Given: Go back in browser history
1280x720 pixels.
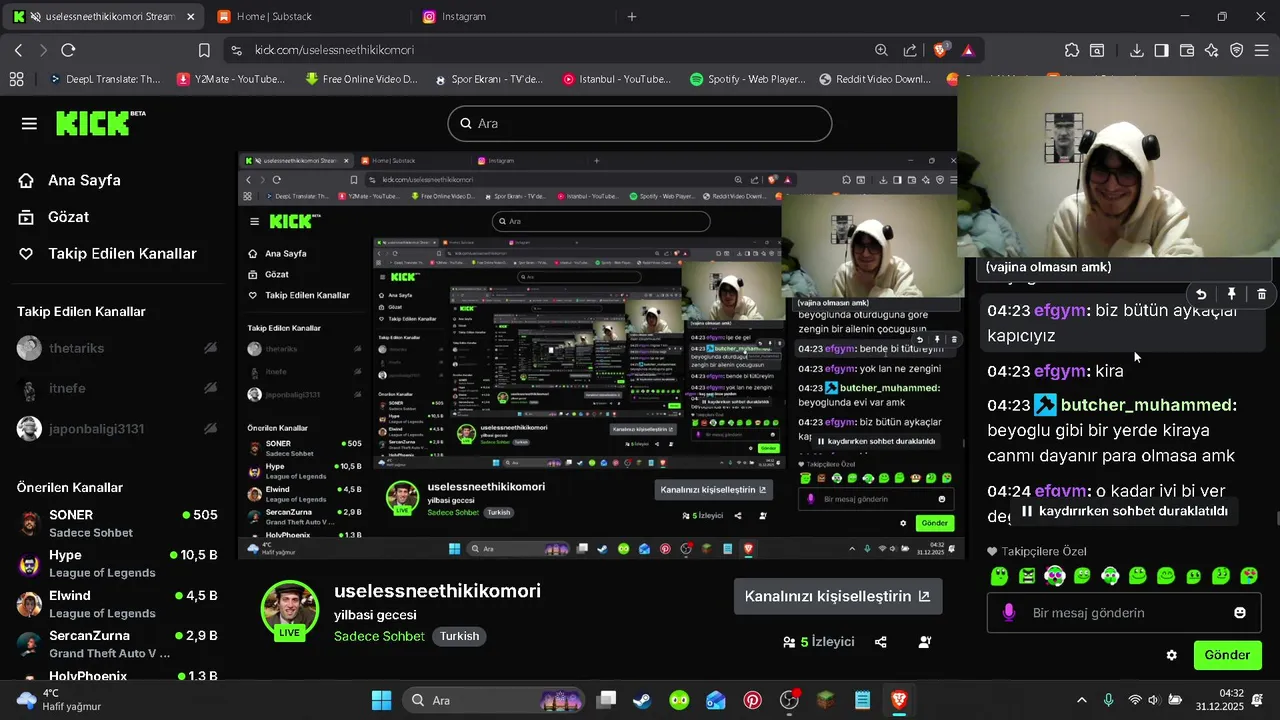Looking at the screenshot, I should tap(18, 50).
